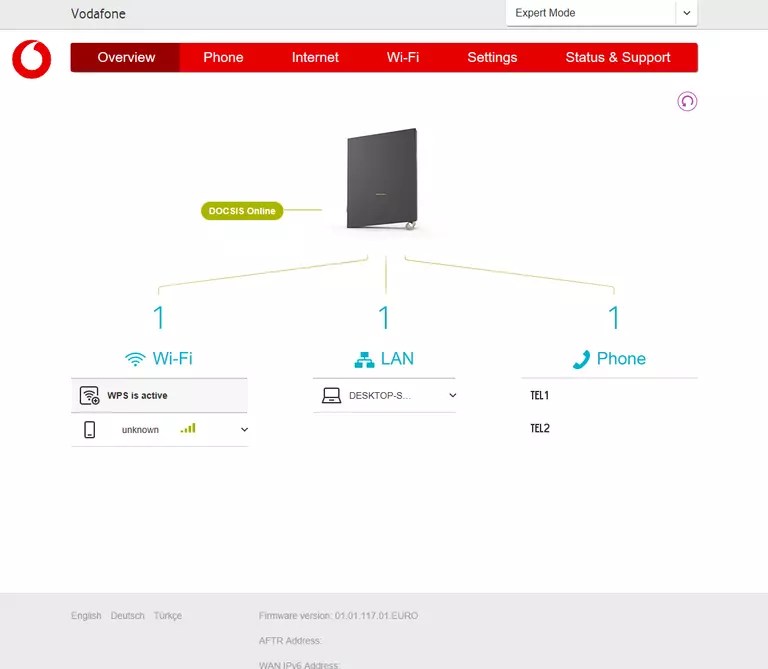Click the DESKTOP-S... device name
Image resolution: width=768 pixels, height=669 pixels.
point(380,395)
